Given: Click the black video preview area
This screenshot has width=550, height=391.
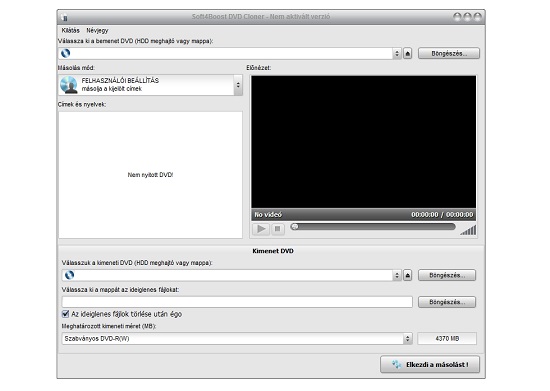Looking at the screenshot, I should (364, 142).
